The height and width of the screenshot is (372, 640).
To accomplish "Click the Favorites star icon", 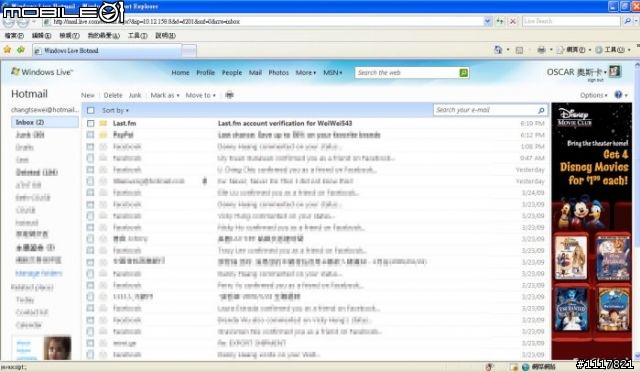I will tap(7, 50).
